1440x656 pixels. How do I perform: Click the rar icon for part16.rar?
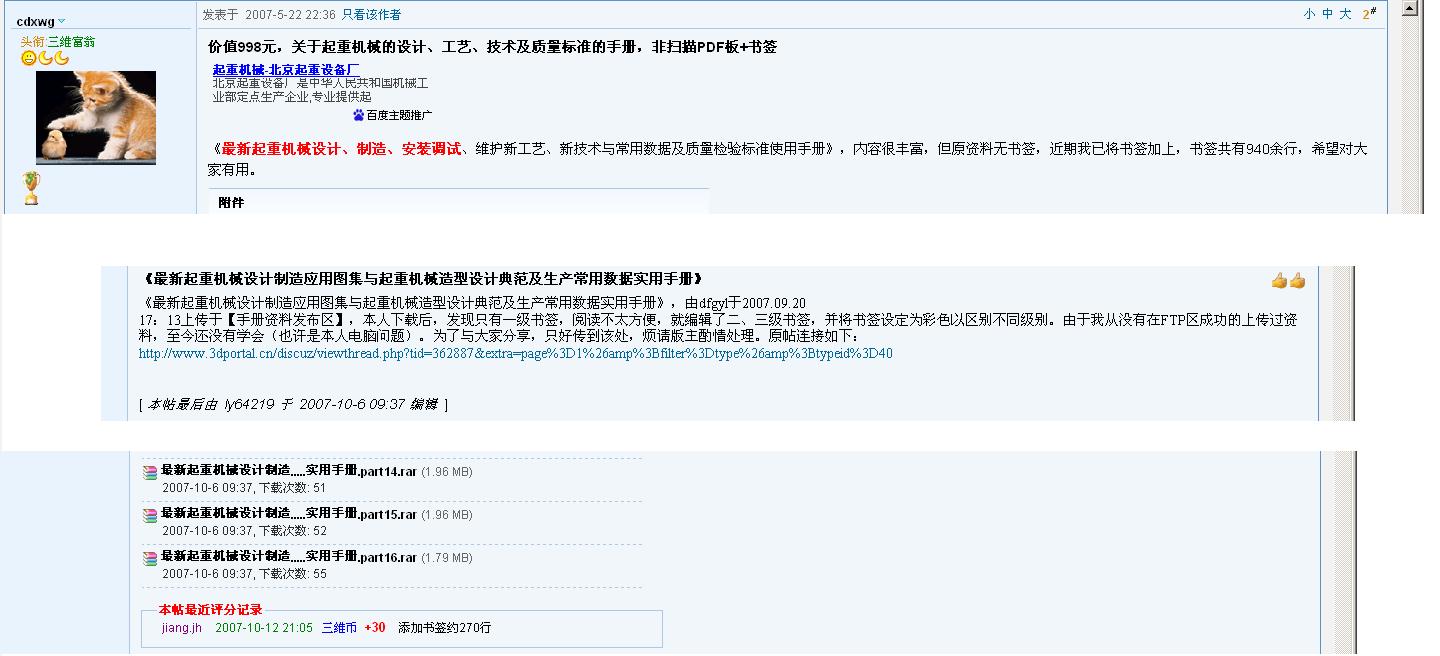[150, 558]
